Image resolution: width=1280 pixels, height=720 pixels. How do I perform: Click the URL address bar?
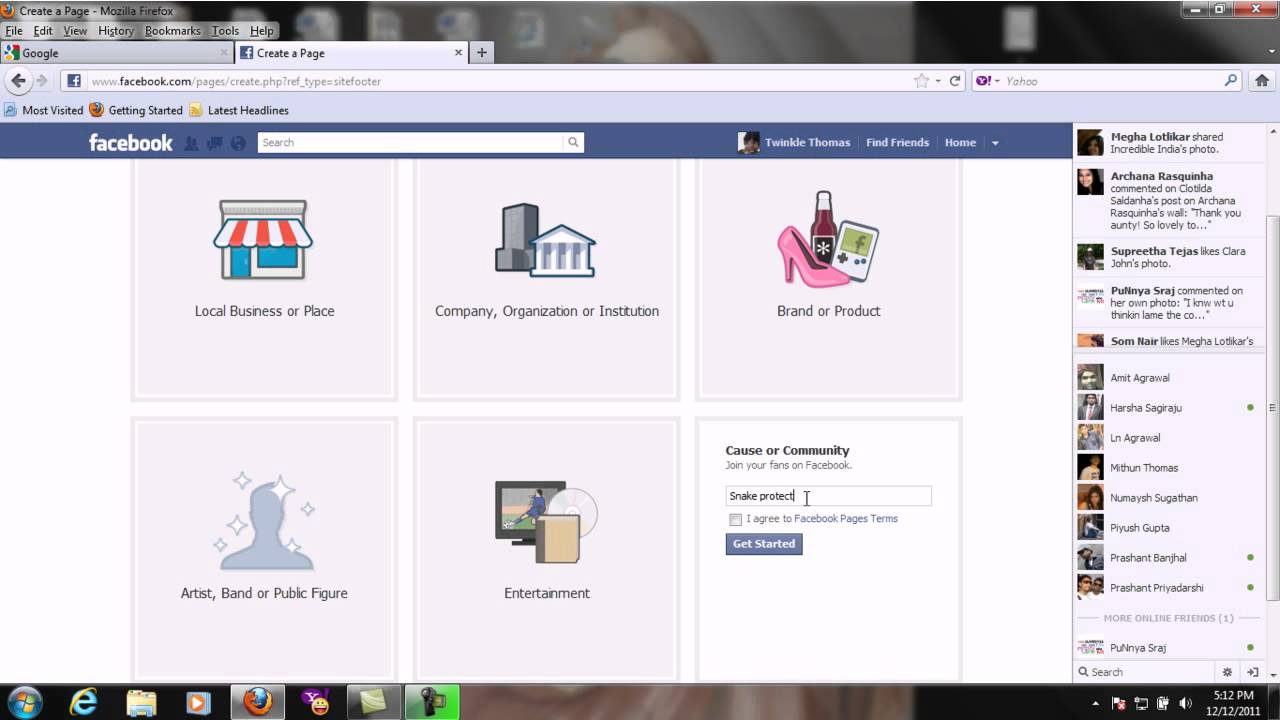click(500, 81)
